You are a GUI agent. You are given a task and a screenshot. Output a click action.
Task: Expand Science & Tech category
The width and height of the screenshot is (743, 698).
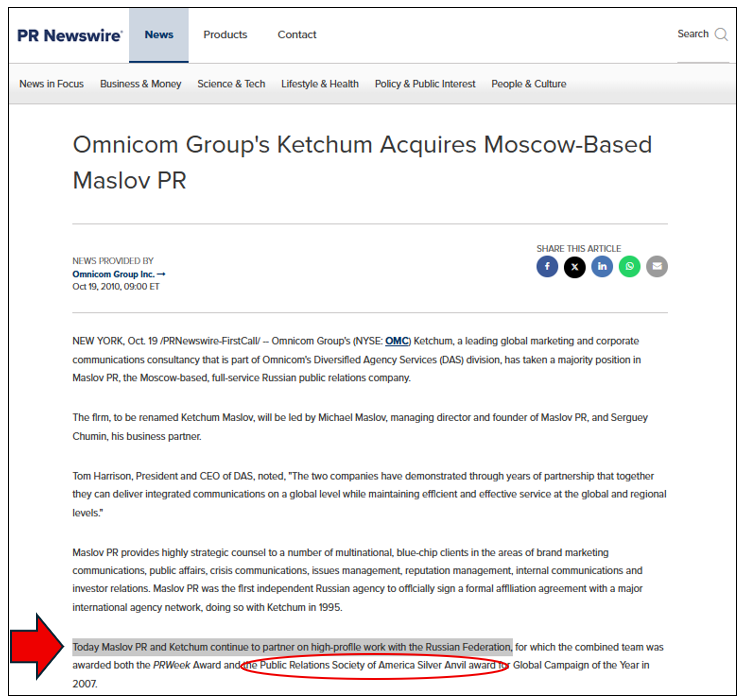(x=231, y=84)
